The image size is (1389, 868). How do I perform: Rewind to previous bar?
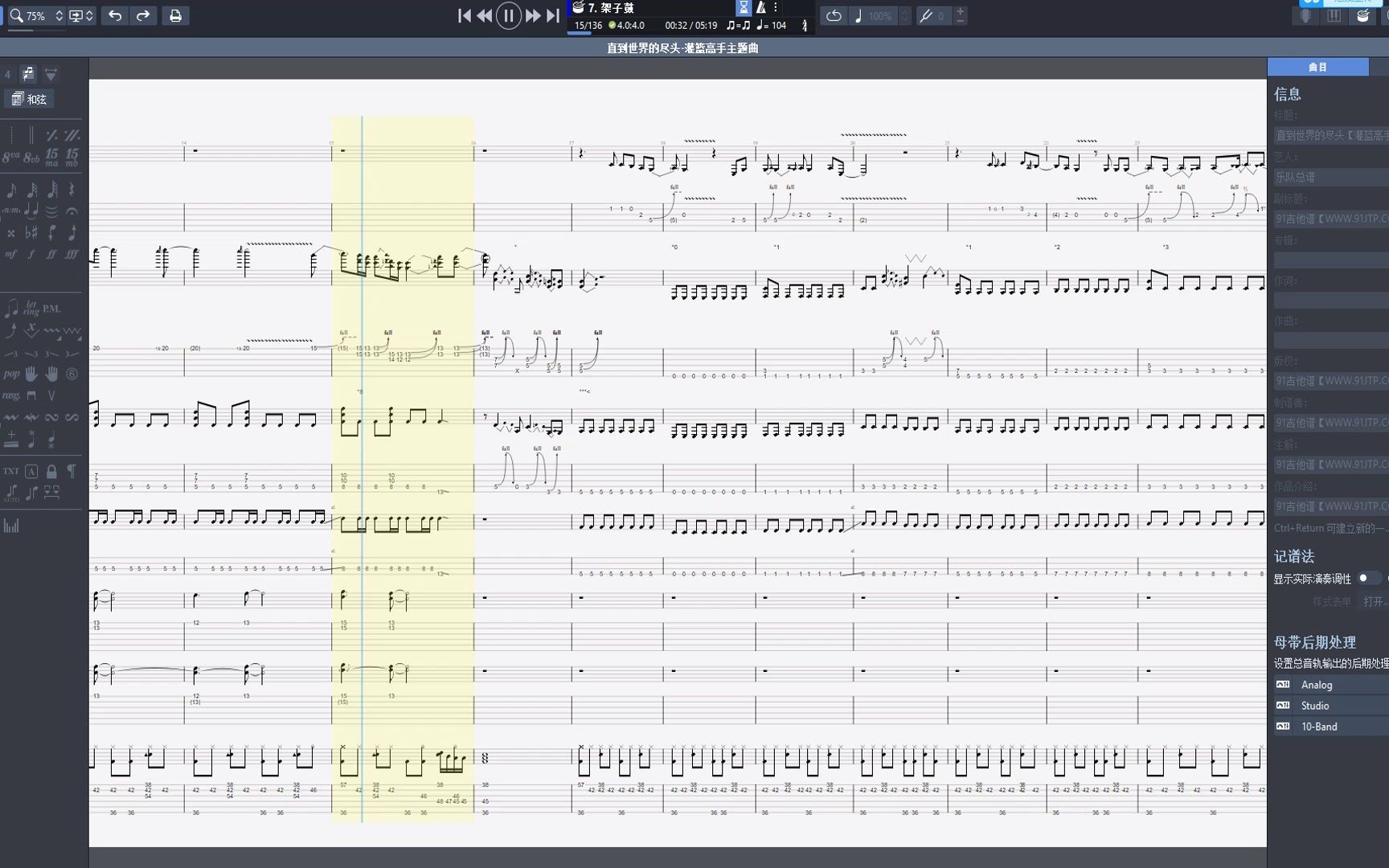tap(485, 15)
